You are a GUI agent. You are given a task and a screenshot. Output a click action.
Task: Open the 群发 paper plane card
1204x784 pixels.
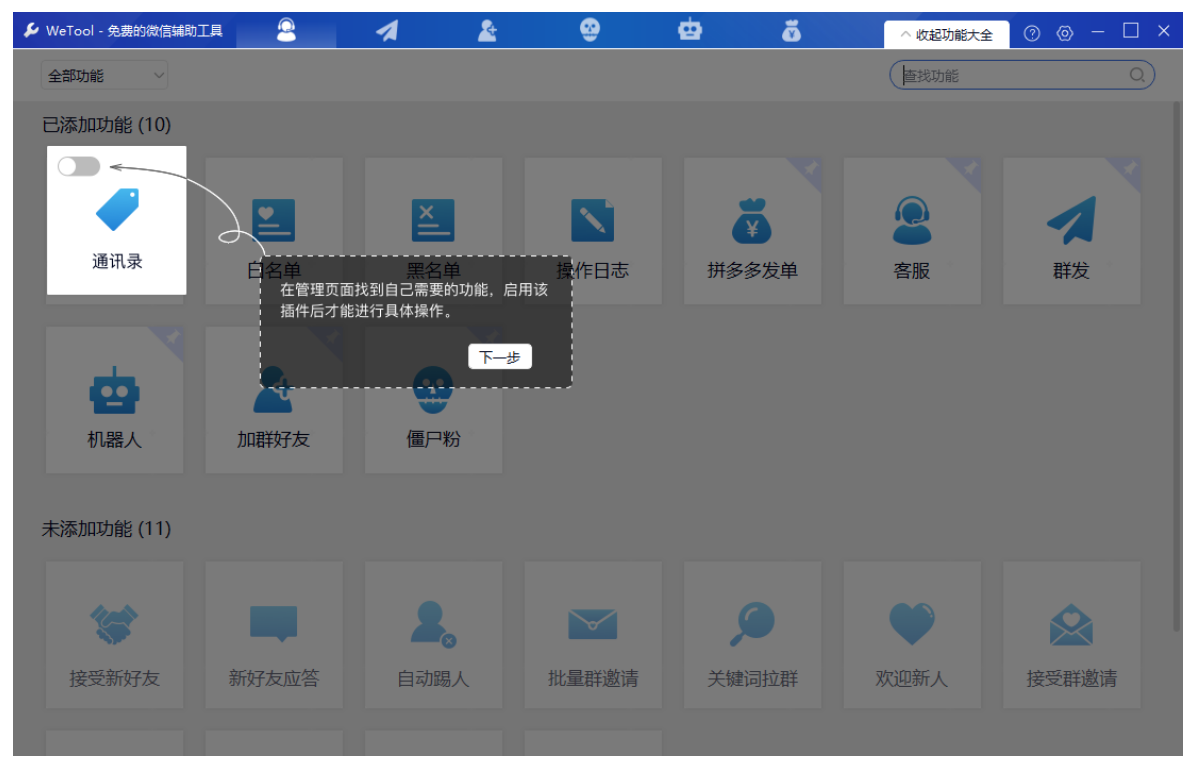(1071, 231)
